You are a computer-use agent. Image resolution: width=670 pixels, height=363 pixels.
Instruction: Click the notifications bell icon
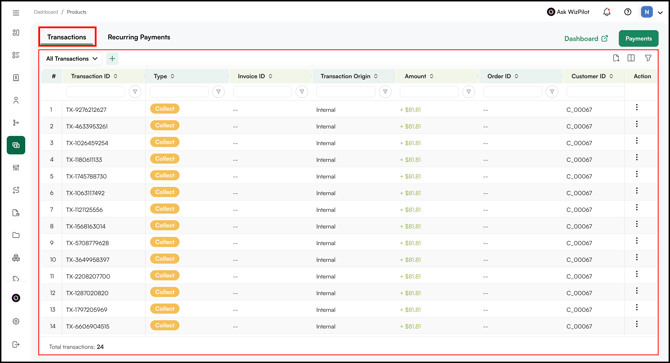coord(607,12)
